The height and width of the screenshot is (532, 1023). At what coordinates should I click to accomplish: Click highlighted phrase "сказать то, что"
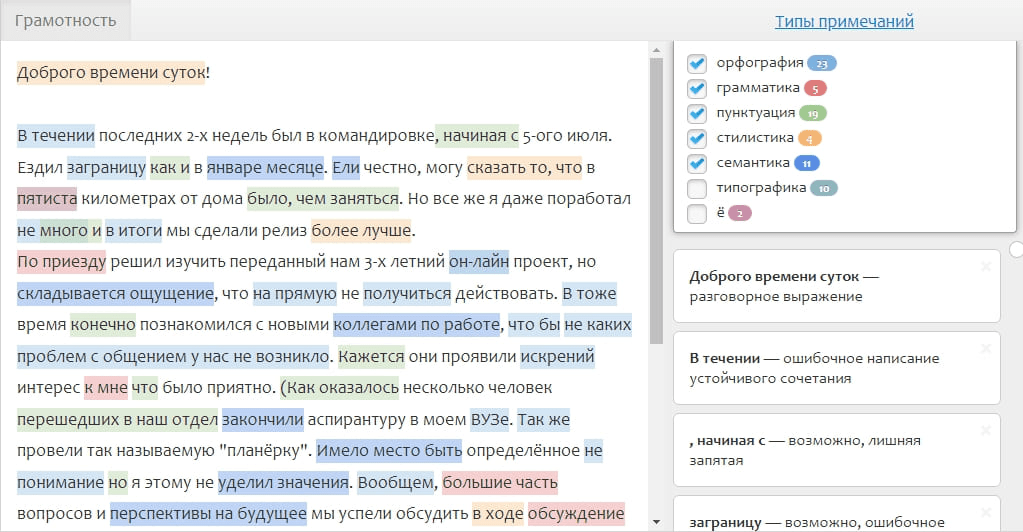click(525, 168)
